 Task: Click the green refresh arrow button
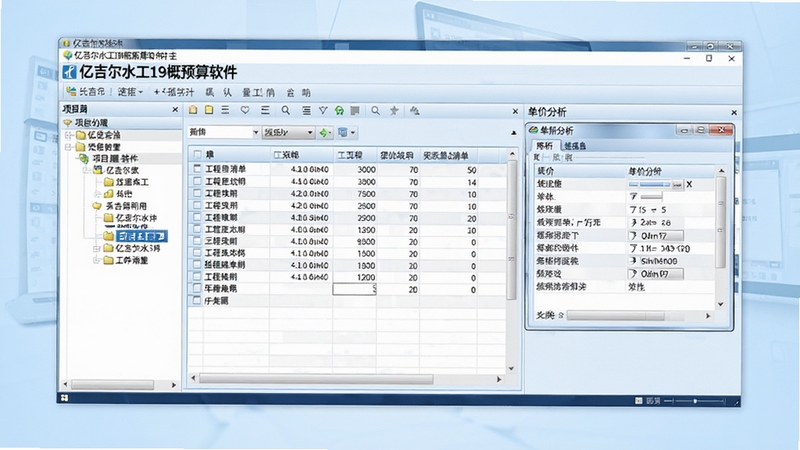click(x=324, y=133)
